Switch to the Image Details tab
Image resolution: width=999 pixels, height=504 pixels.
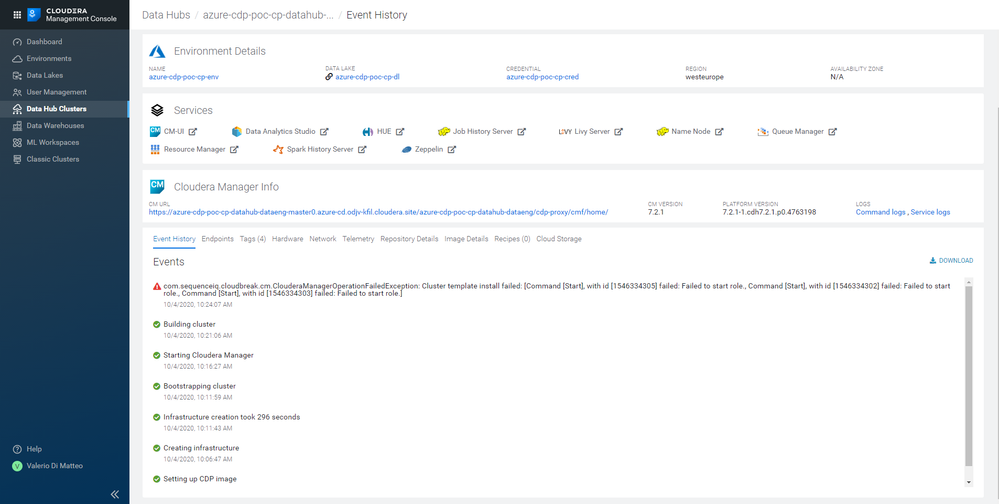click(466, 240)
